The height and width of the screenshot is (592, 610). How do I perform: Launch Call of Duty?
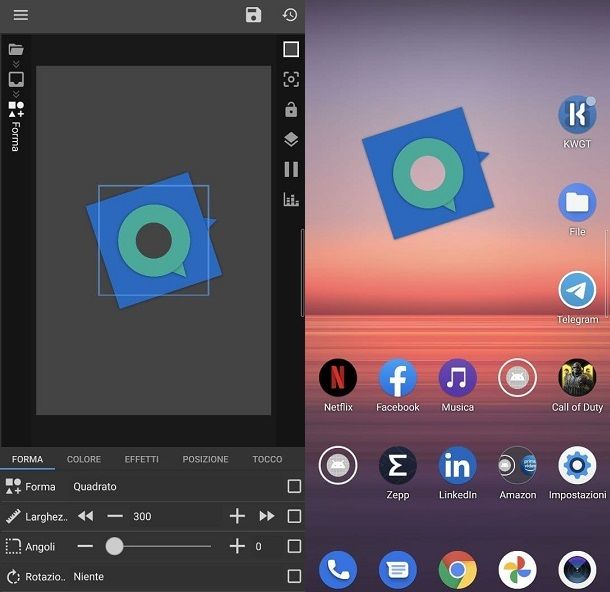[577, 378]
